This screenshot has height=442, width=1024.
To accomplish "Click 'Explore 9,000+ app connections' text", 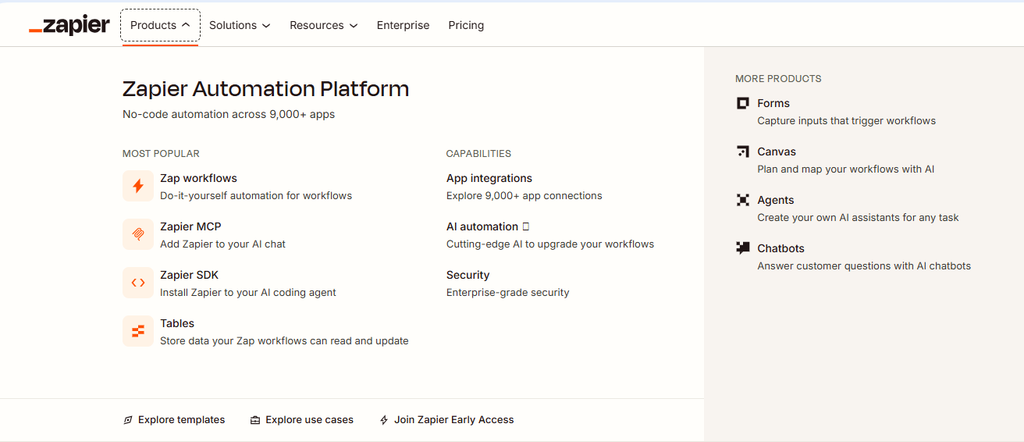I will point(524,195).
